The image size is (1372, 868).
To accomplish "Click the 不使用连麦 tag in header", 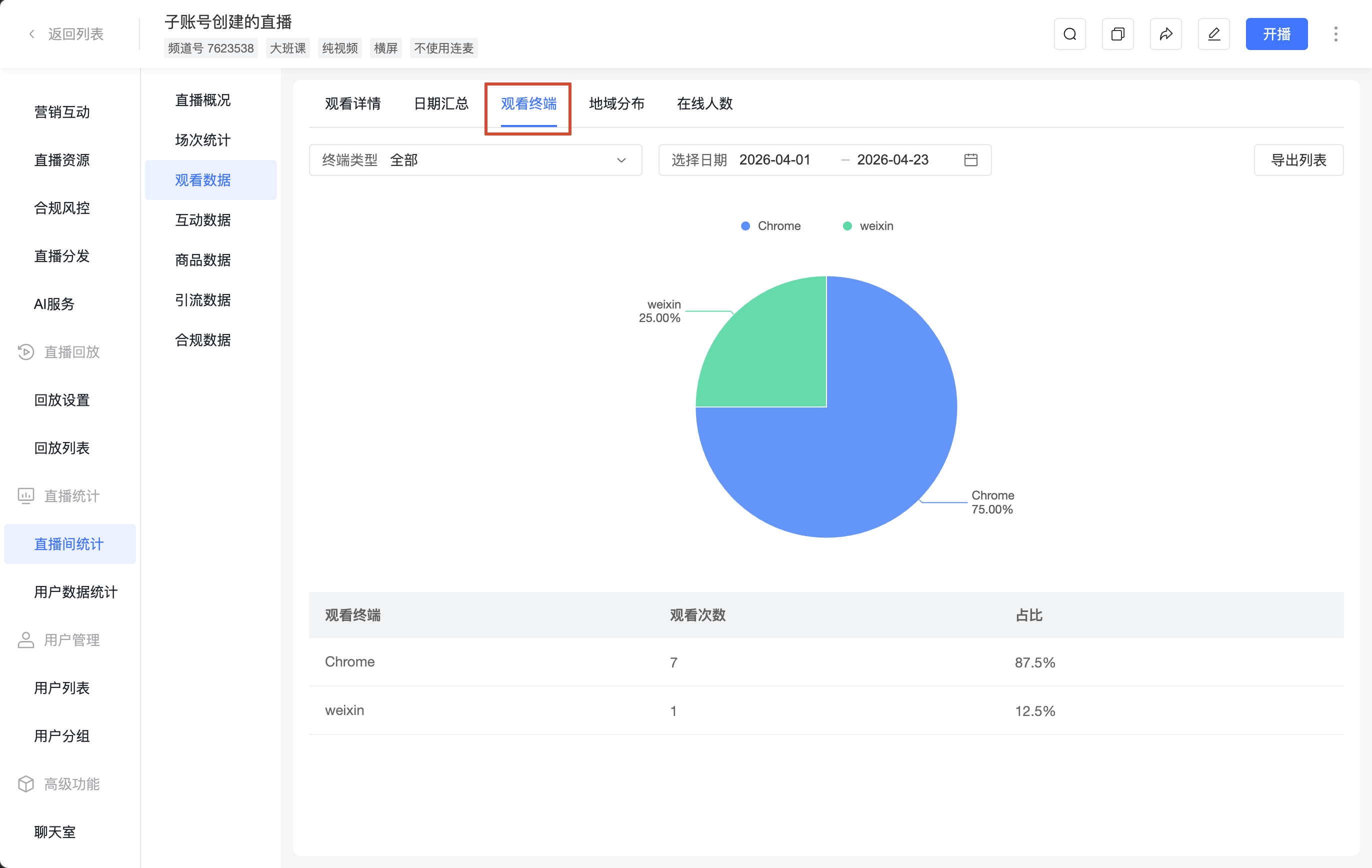I will click(x=444, y=48).
